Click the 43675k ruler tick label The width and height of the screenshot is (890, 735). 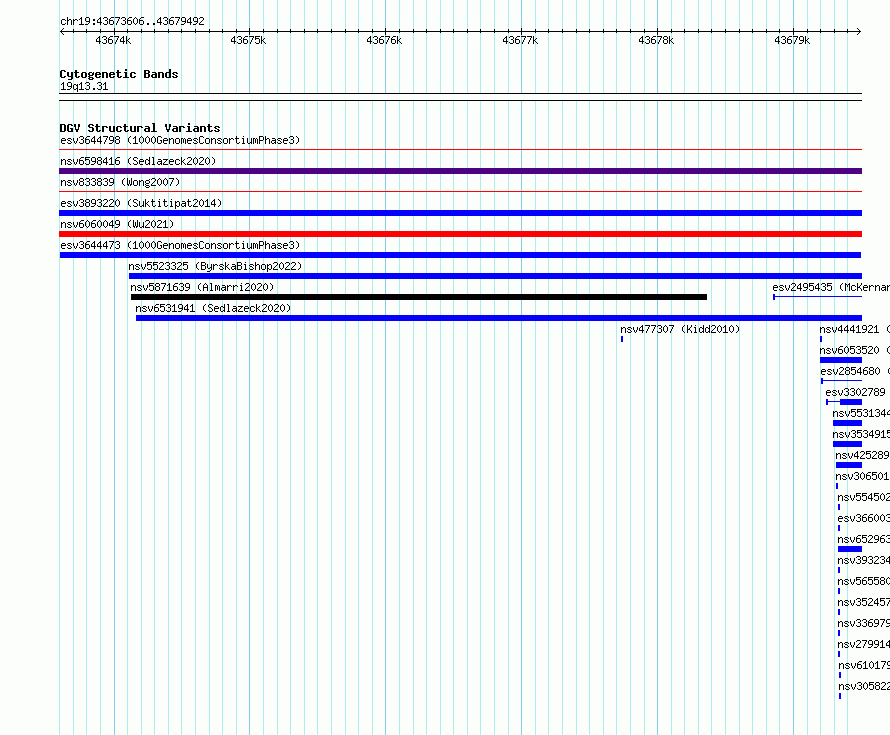[x=248, y=40]
